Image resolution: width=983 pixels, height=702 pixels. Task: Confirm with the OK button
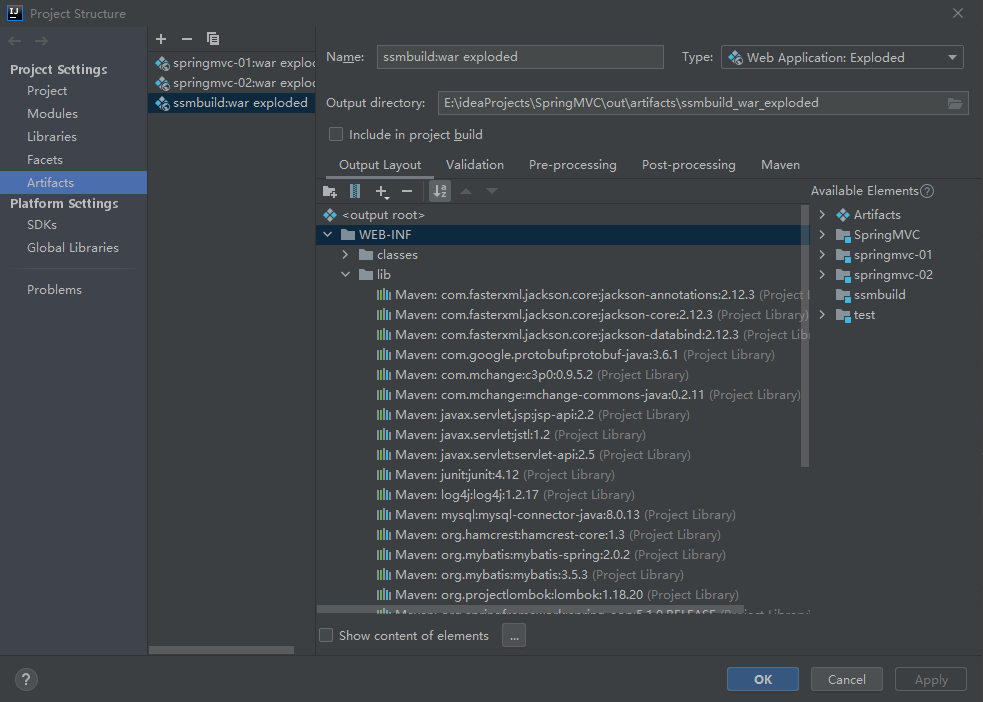tap(763, 679)
